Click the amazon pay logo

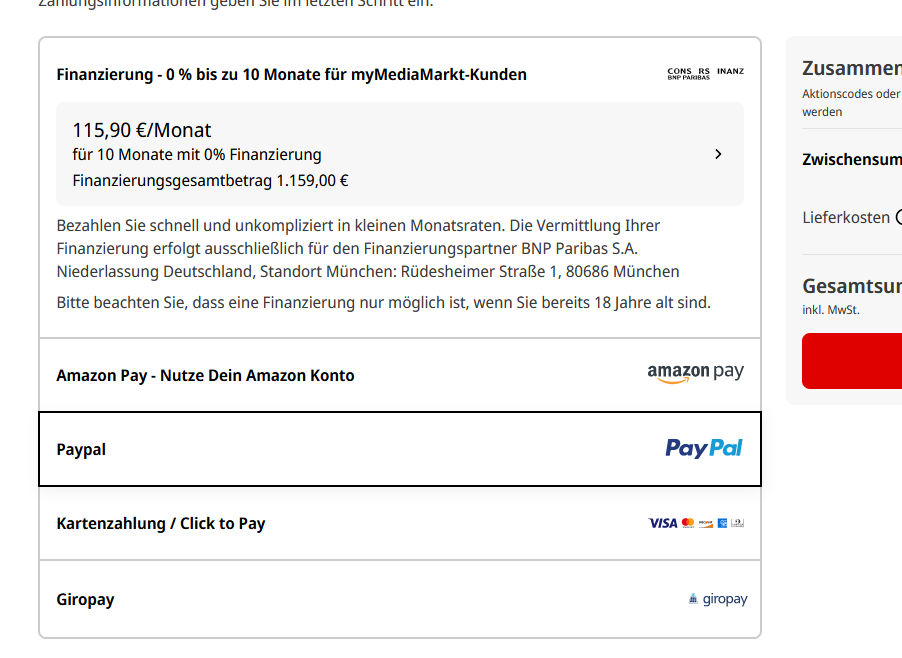coord(695,373)
